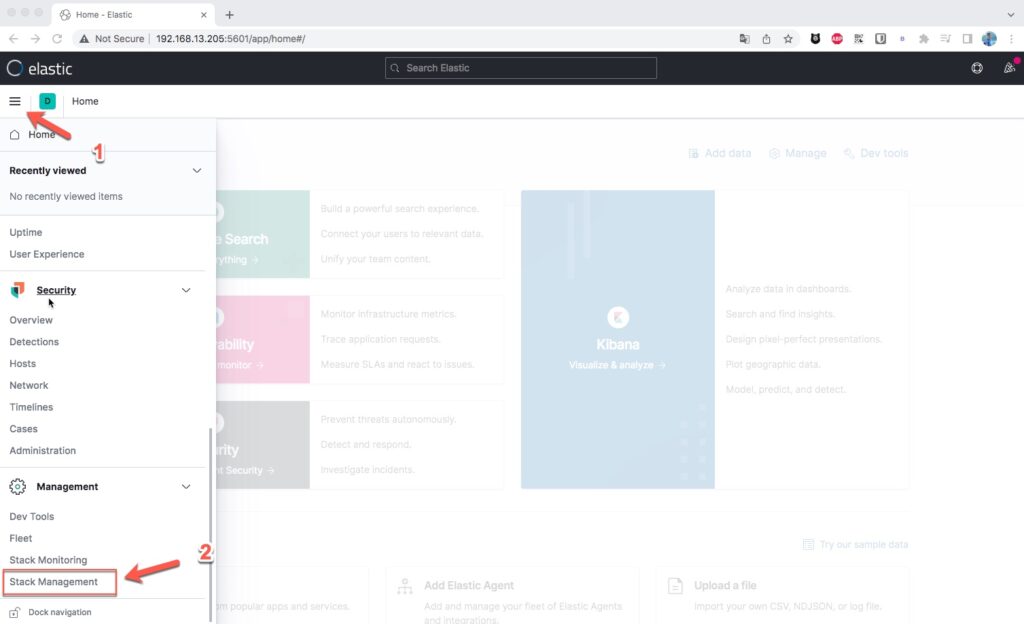Open the Kibana Visualize & analyze card
1024x624 pixels.
(x=618, y=339)
